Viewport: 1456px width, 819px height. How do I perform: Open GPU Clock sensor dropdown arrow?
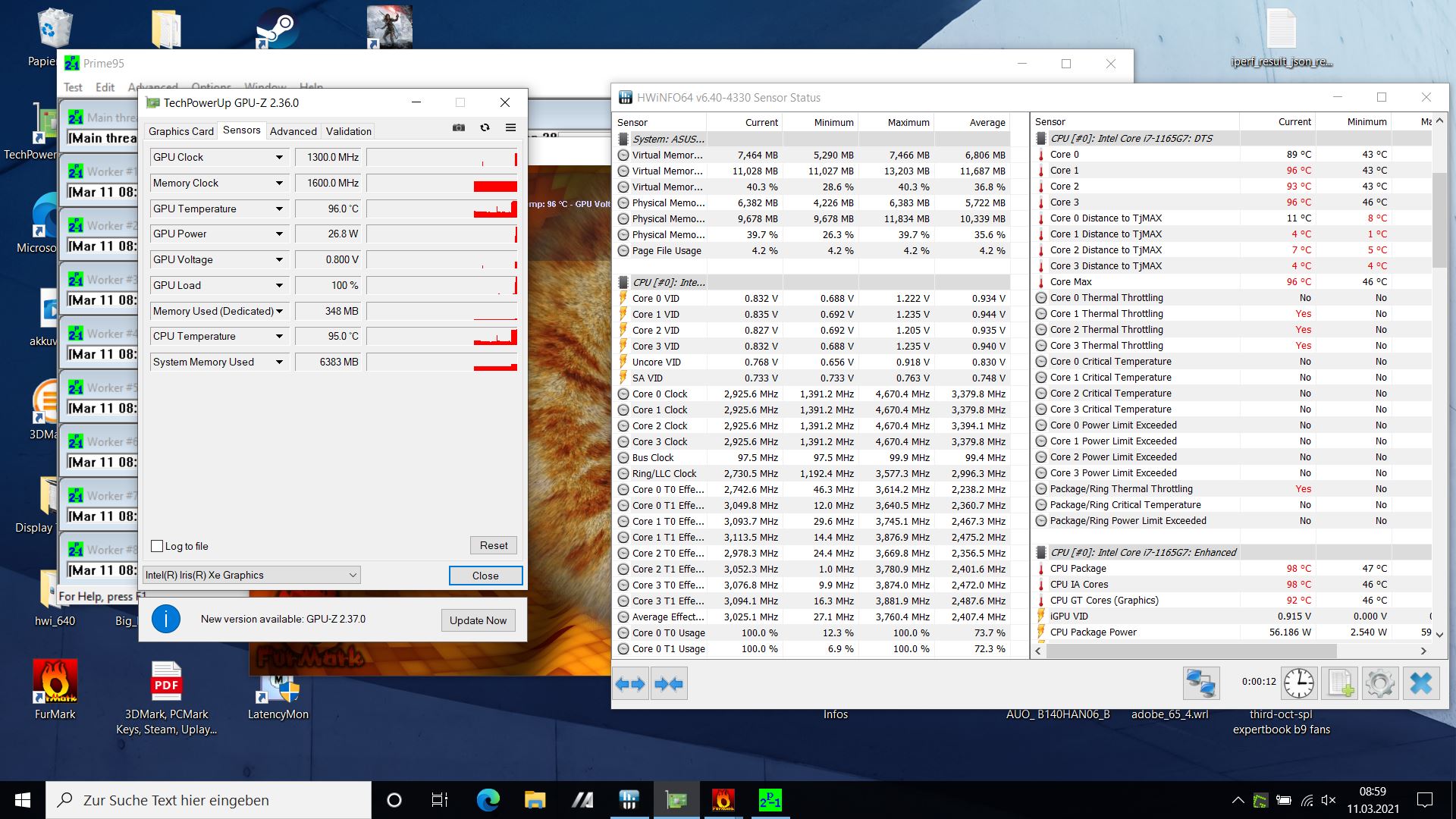(x=279, y=158)
